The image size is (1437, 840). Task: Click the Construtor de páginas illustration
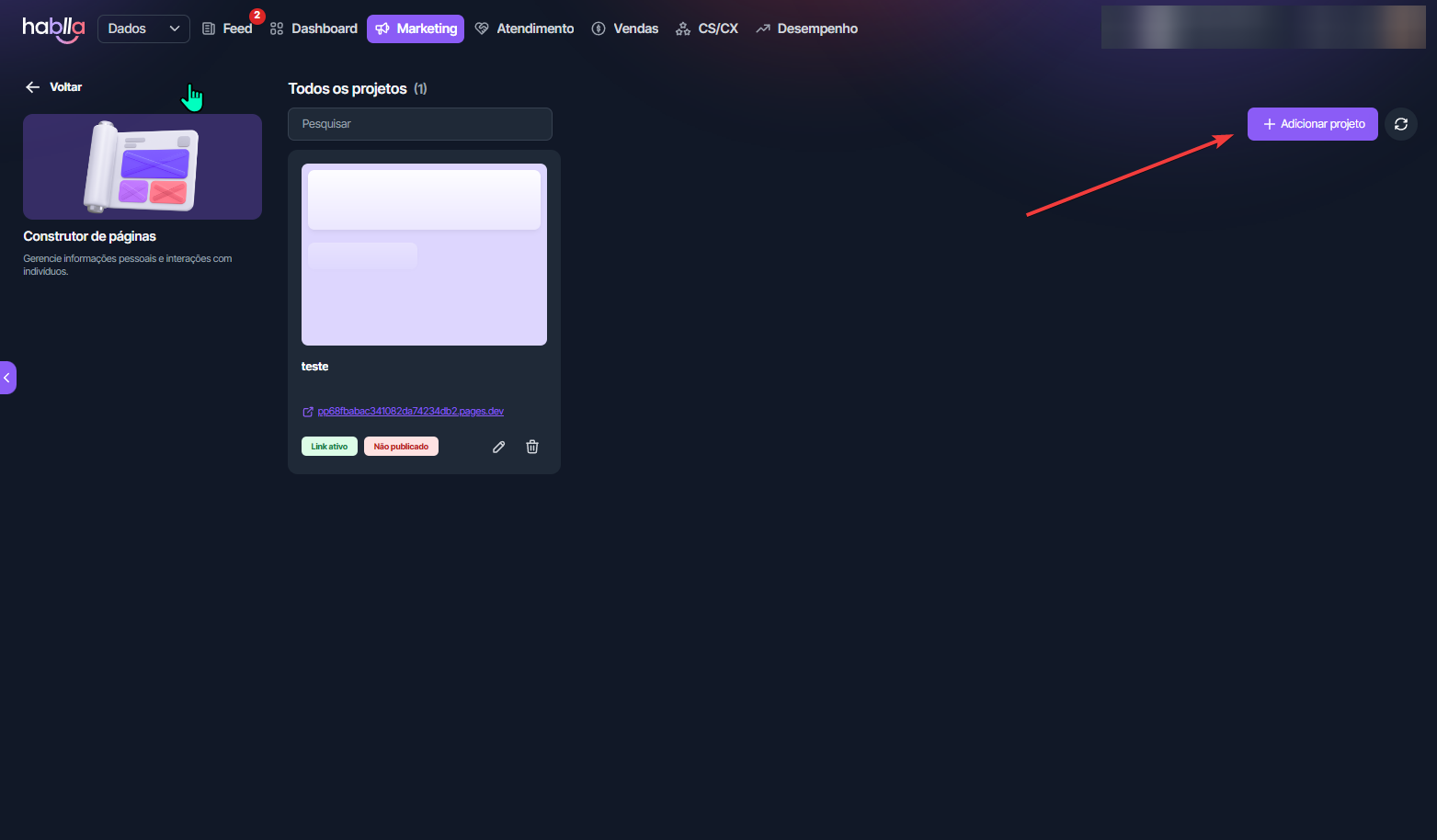coord(143,166)
